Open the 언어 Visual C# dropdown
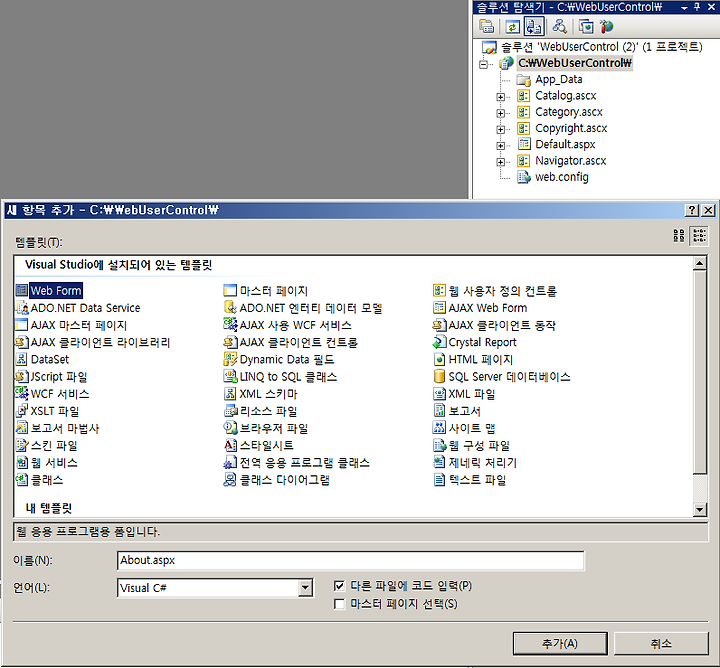 305,588
